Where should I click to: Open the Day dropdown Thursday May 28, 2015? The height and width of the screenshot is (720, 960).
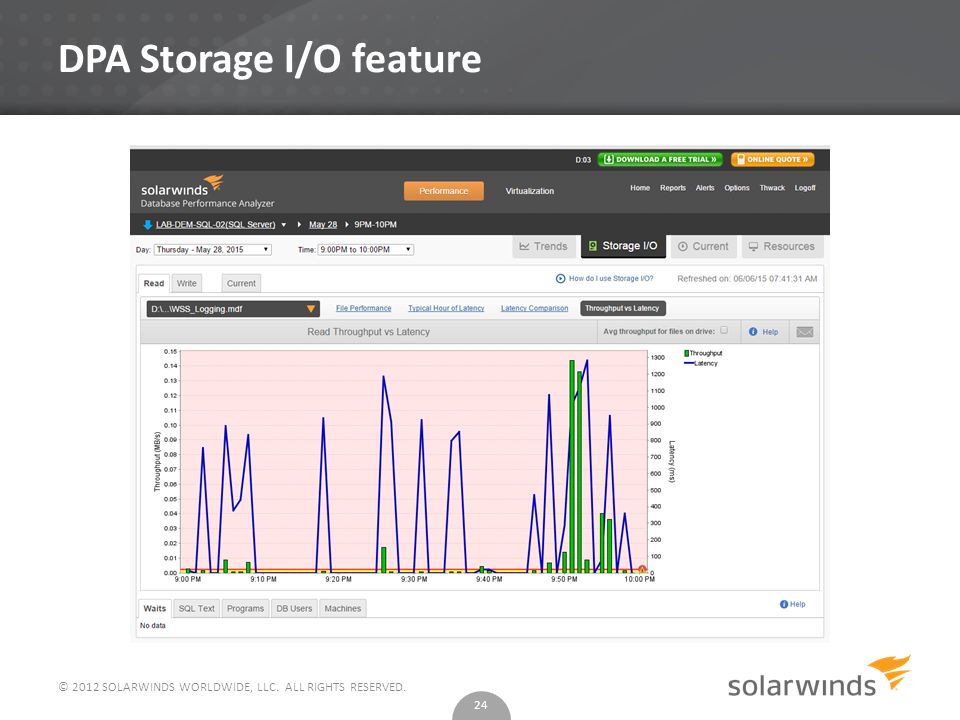coord(212,250)
